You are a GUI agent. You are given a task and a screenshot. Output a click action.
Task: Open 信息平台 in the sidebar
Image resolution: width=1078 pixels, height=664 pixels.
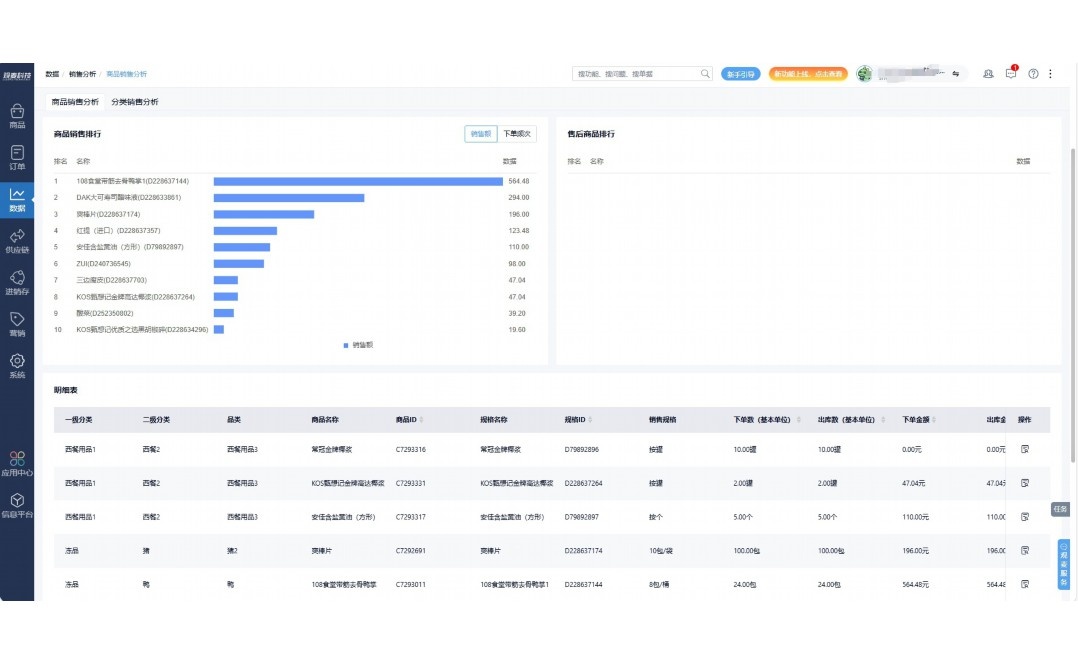17,505
